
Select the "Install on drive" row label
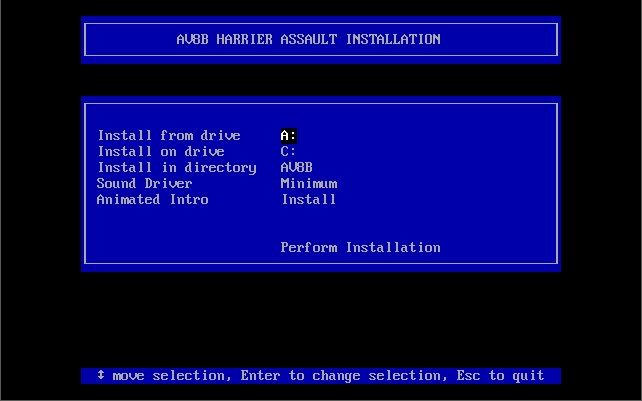(x=160, y=152)
